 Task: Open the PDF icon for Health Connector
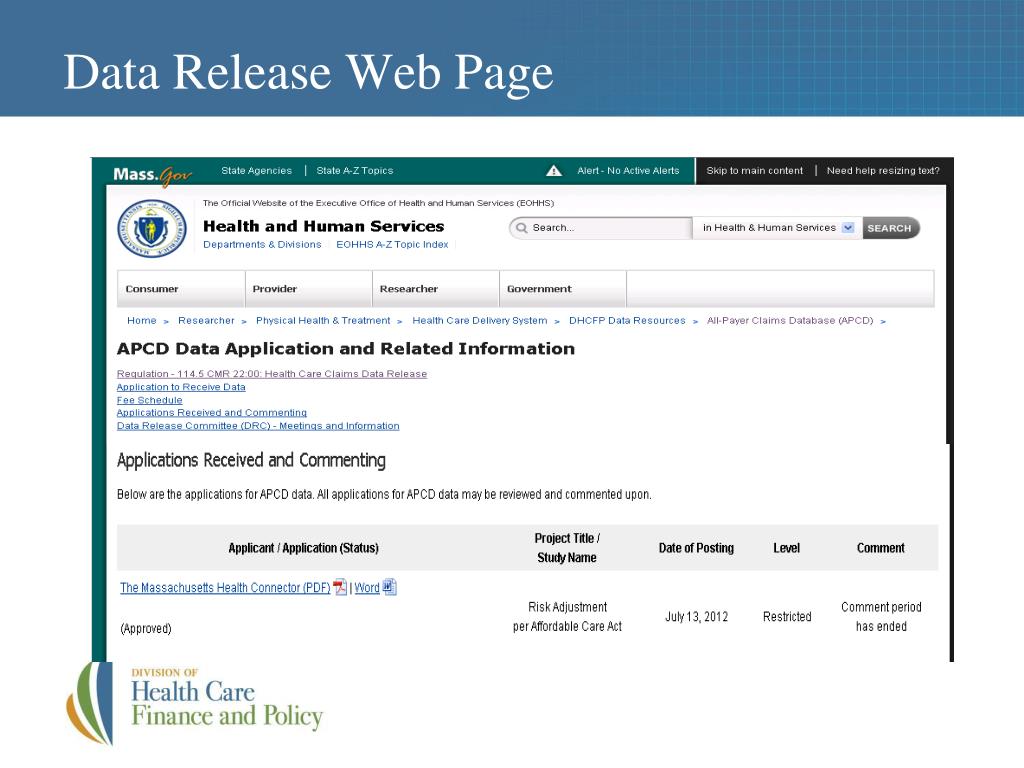(x=340, y=587)
